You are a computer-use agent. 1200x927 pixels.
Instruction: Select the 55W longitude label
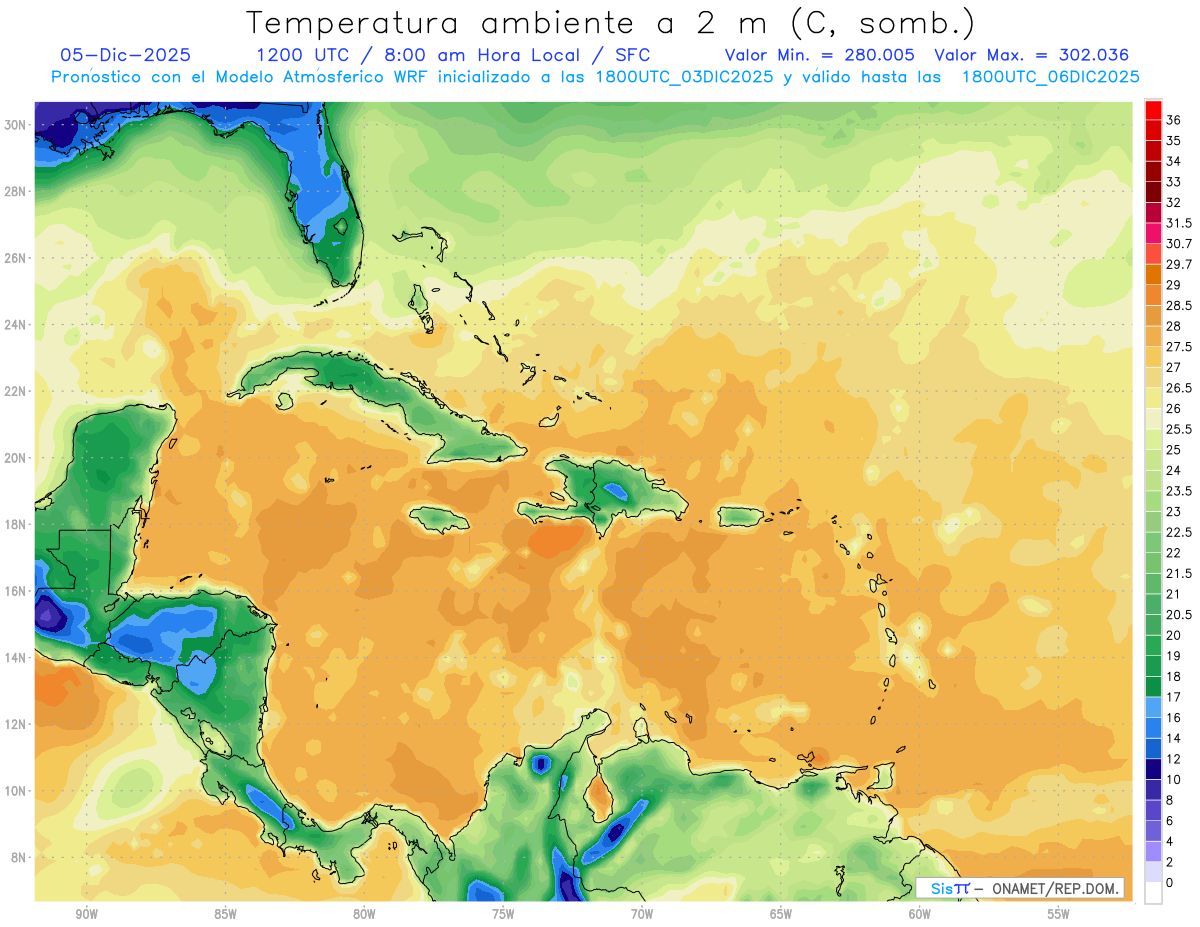(x=1059, y=915)
